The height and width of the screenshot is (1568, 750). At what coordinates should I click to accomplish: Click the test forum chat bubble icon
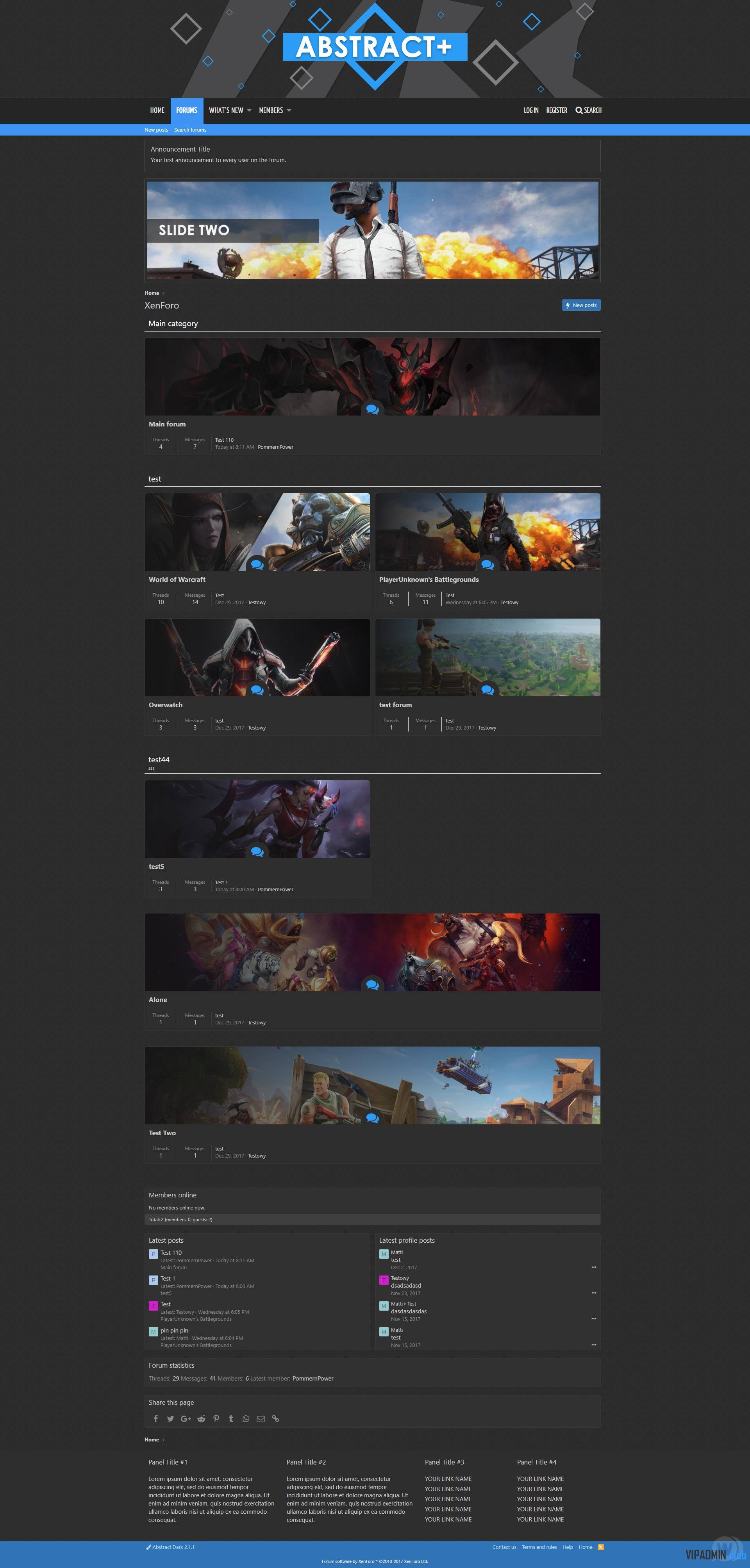[487, 690]
